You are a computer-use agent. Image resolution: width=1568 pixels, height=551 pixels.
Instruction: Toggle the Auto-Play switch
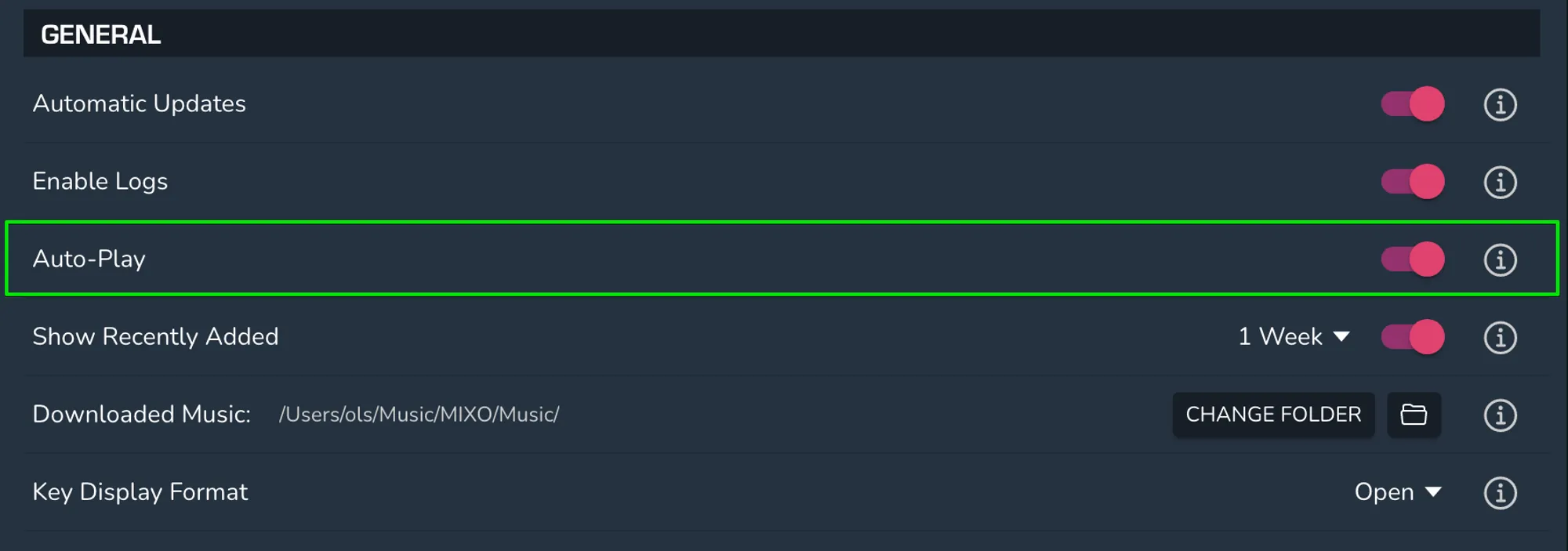click(1413, 259)
